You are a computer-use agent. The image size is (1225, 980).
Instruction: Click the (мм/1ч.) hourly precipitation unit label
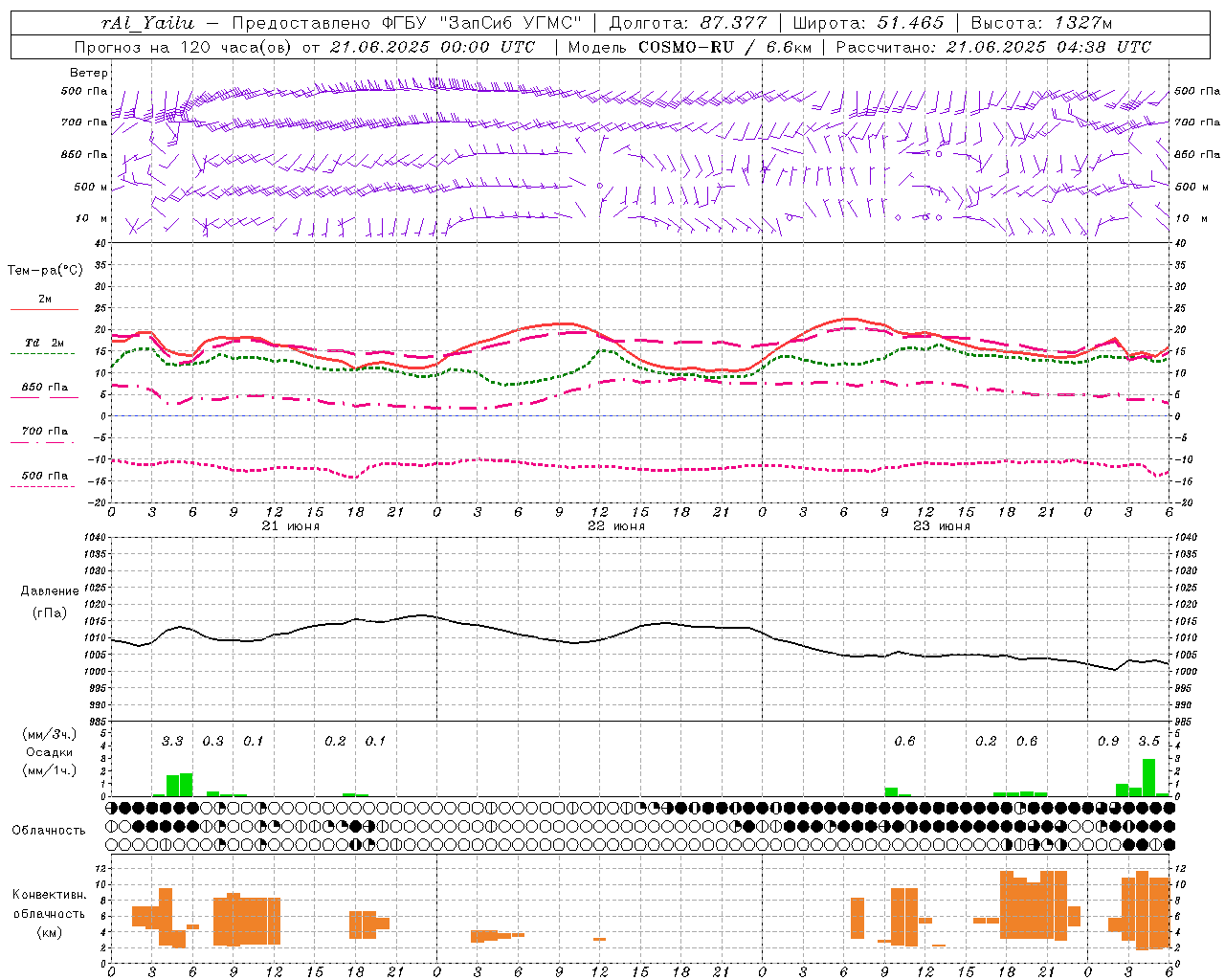point(50,770)
